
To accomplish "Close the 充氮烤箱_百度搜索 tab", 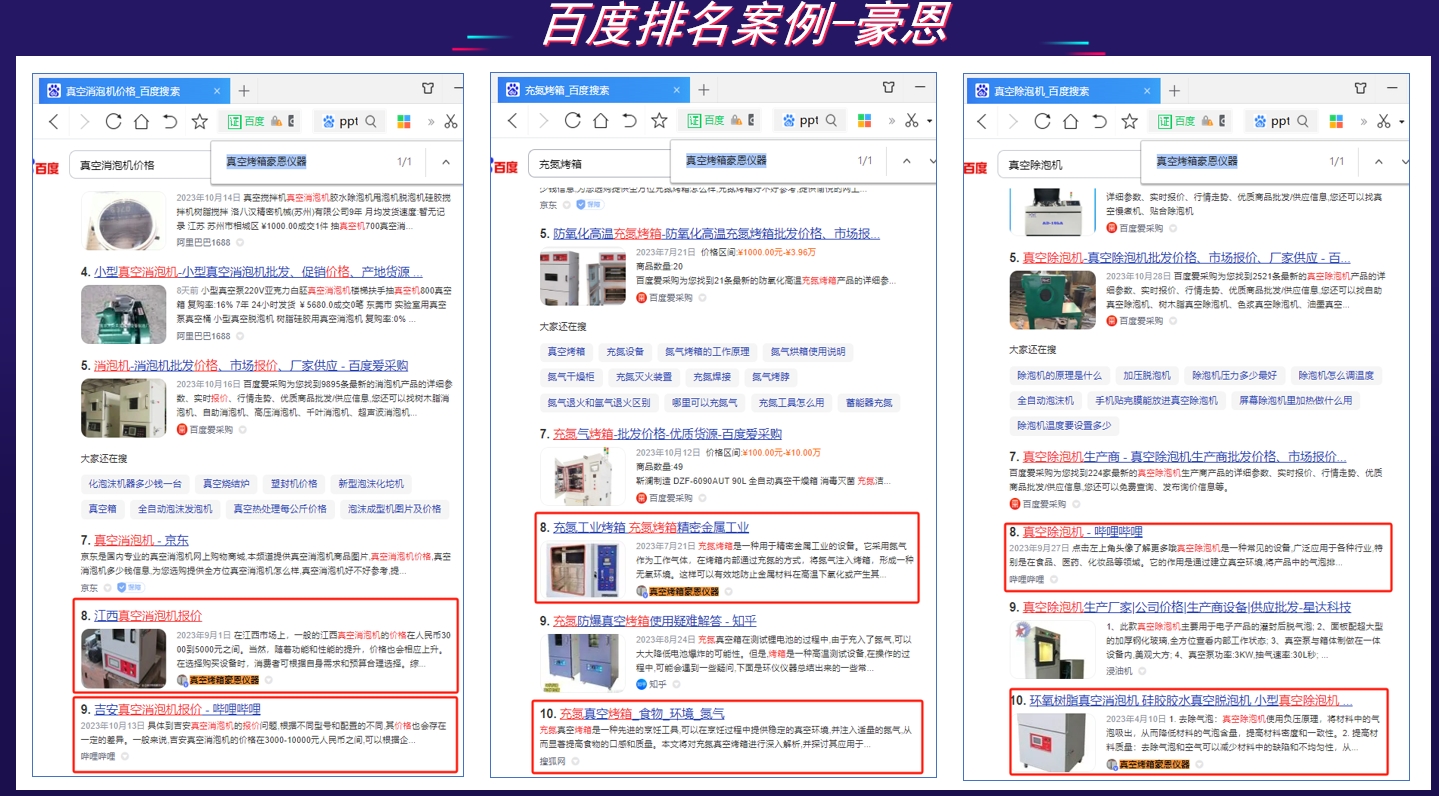I will point(676,91).
